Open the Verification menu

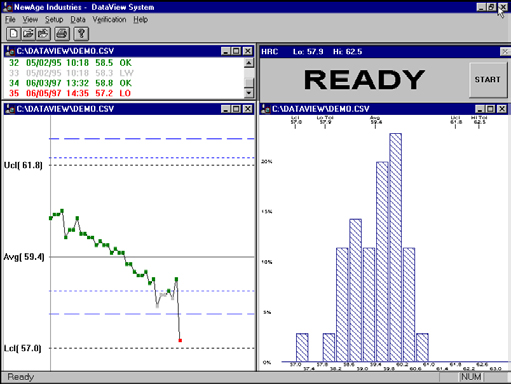pos(109,20)
